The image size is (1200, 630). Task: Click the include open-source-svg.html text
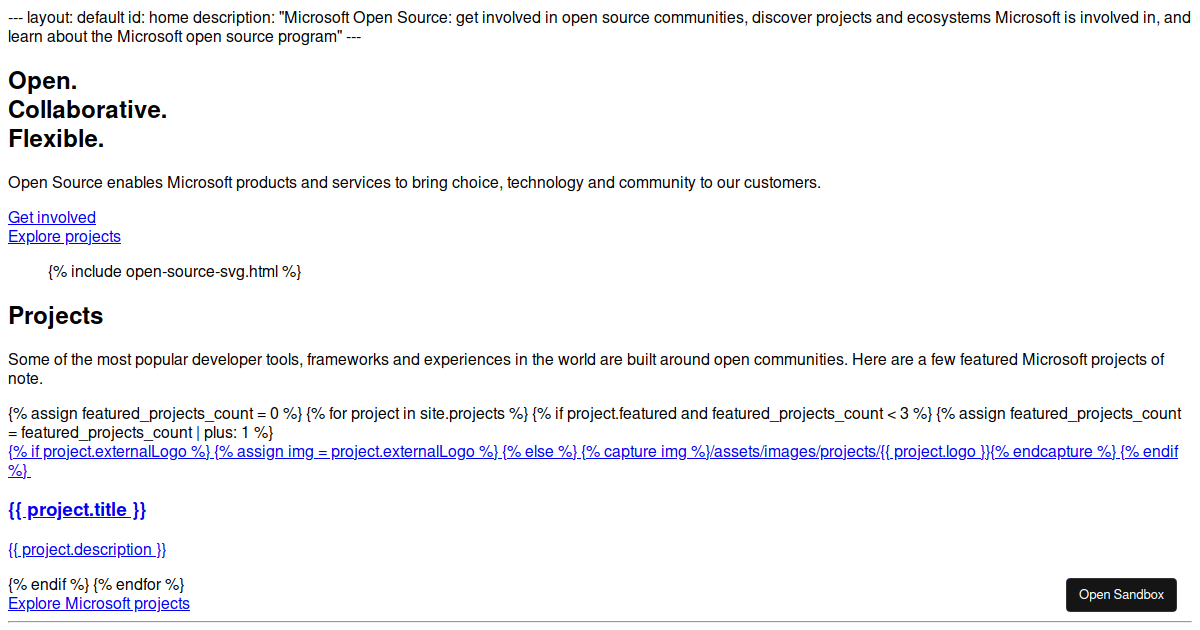(x=173, y=270)
